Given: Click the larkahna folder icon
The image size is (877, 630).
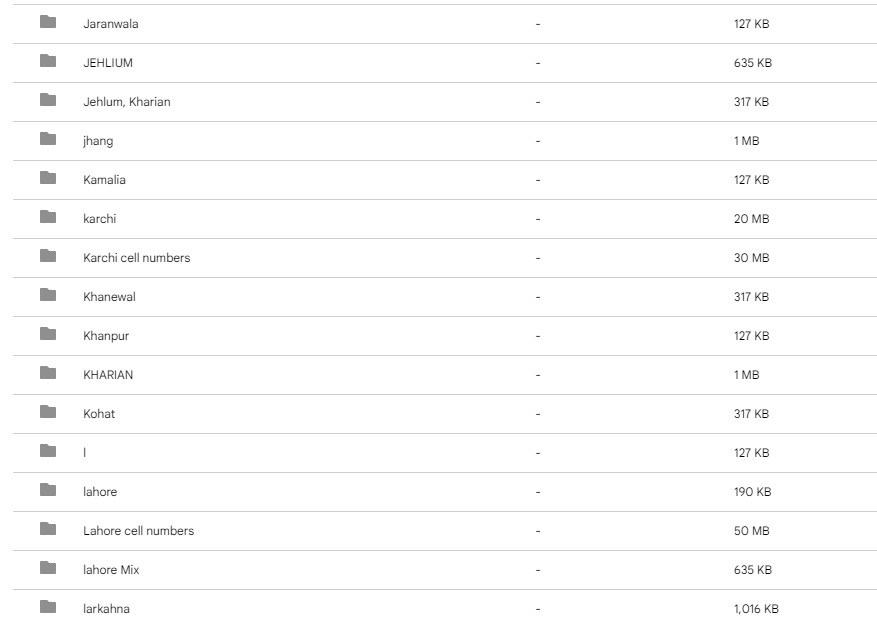Looking at the screenshot, I should 48,607.
